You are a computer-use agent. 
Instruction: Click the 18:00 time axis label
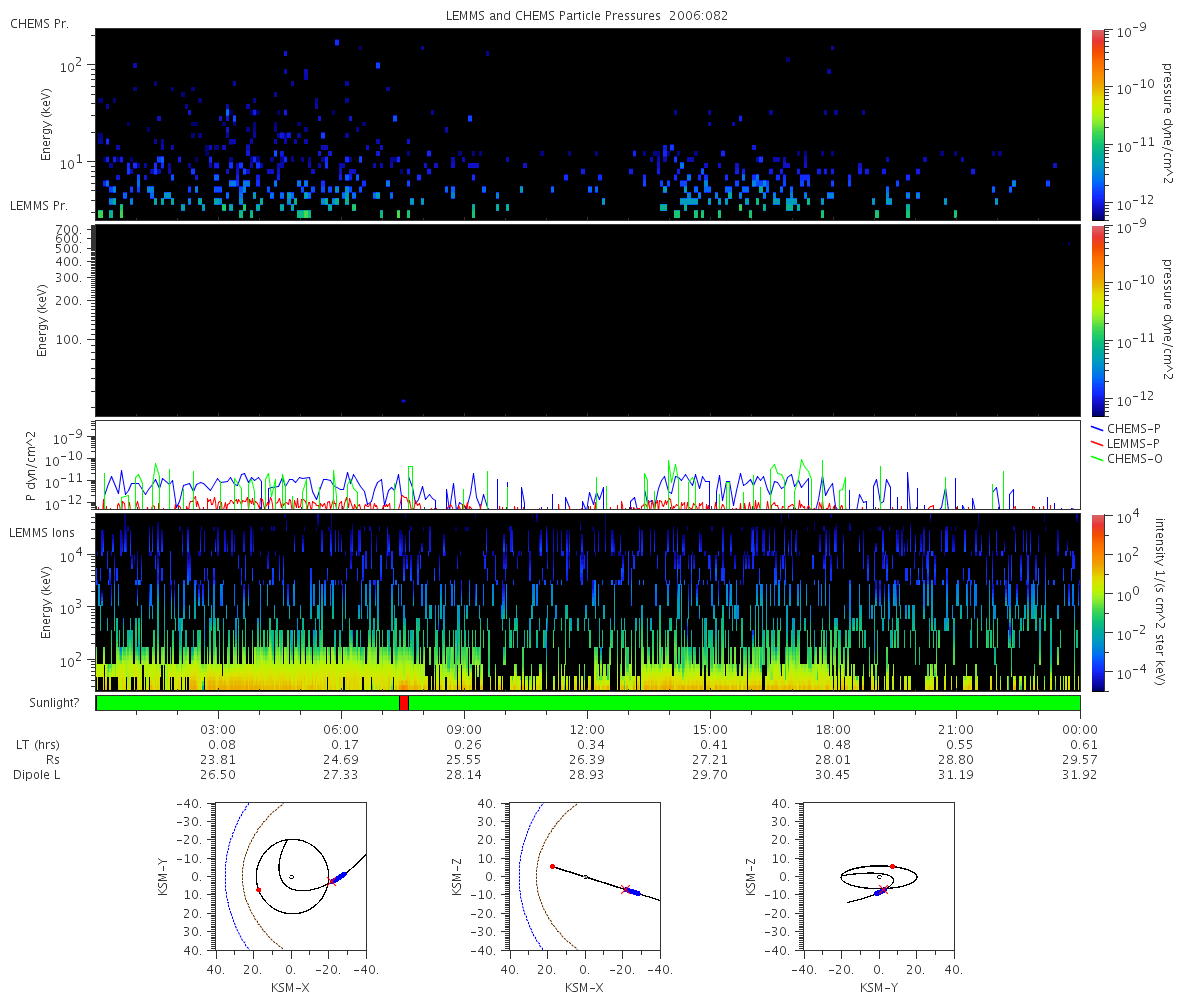[833, 730]
